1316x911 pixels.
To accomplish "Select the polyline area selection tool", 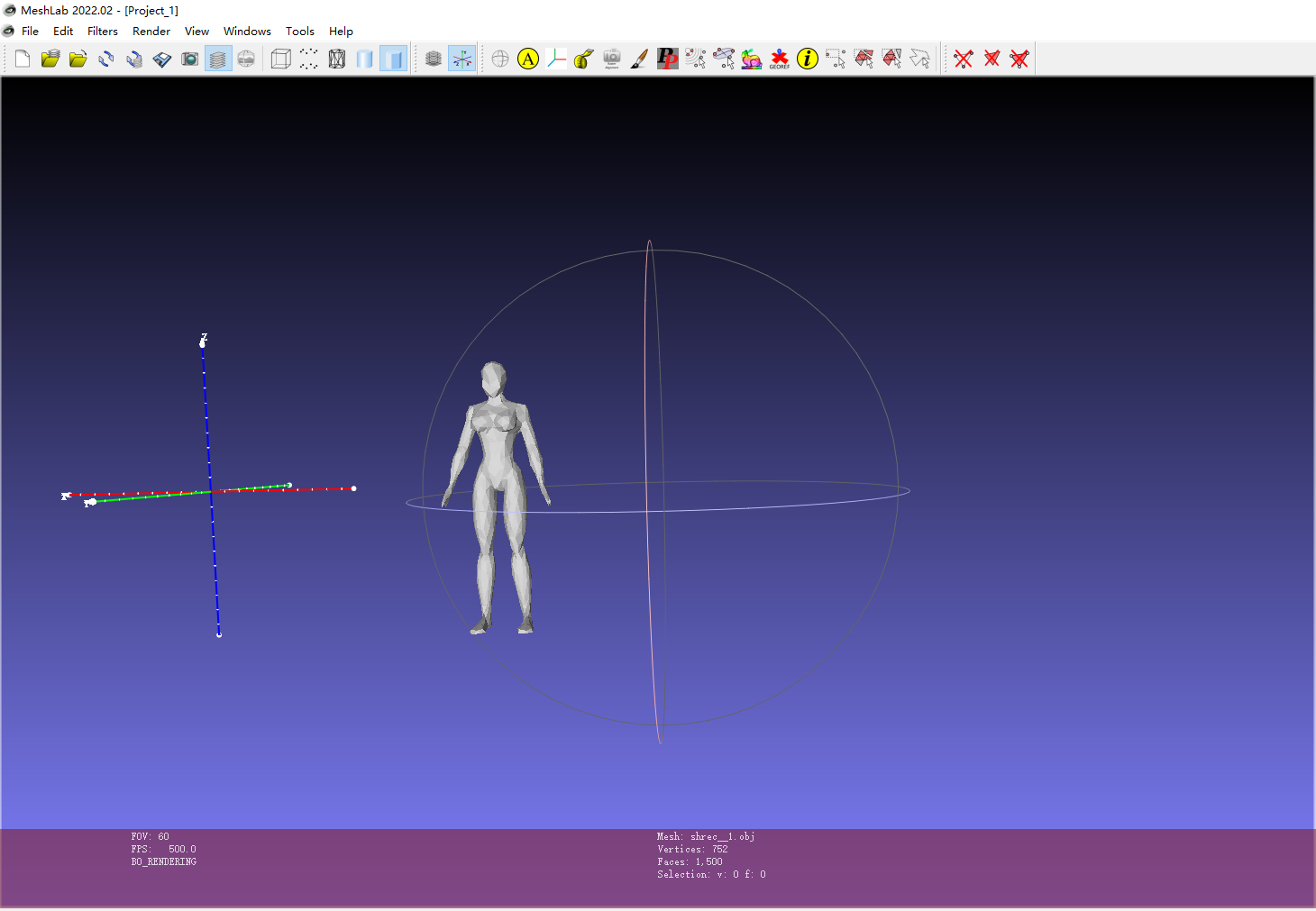I will (919, 59).
